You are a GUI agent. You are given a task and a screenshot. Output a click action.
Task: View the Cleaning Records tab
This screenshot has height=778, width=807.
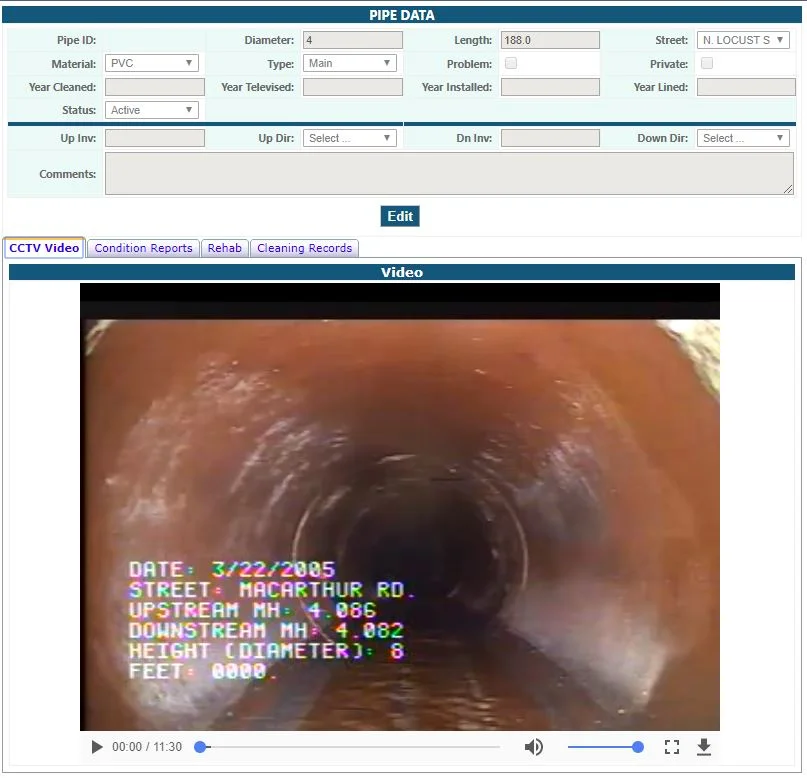point(304,247)
